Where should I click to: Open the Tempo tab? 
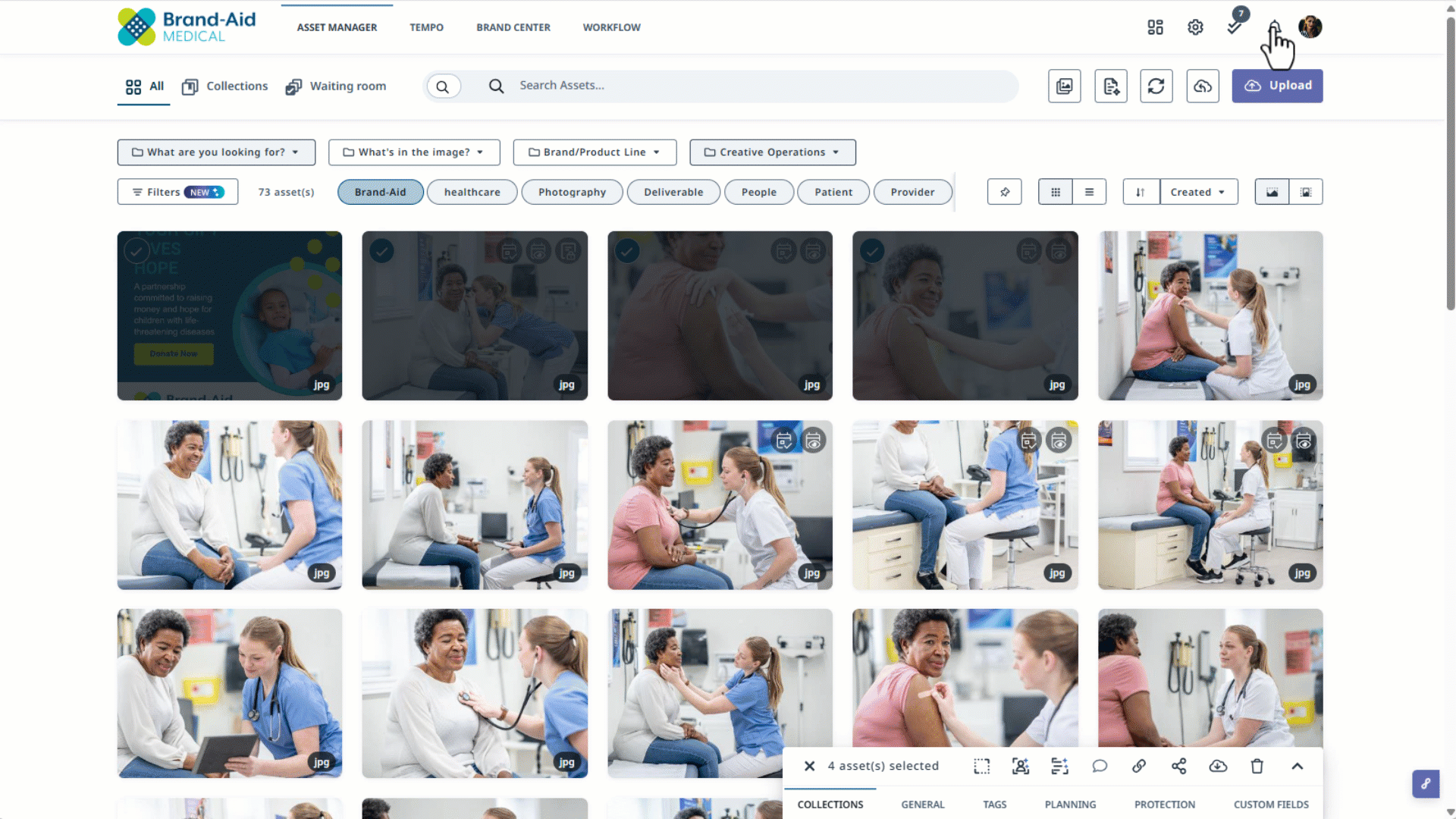tap(426, 27)
